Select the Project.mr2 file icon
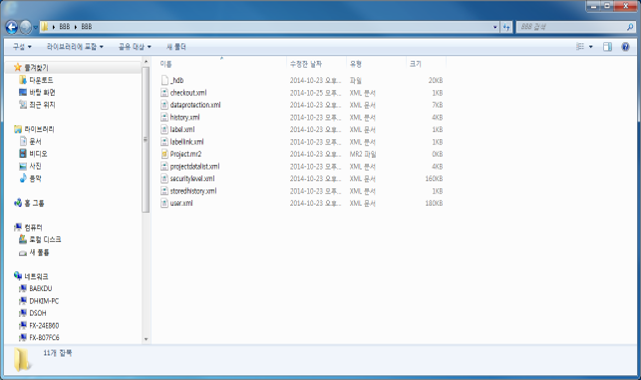 pos(164,154)
